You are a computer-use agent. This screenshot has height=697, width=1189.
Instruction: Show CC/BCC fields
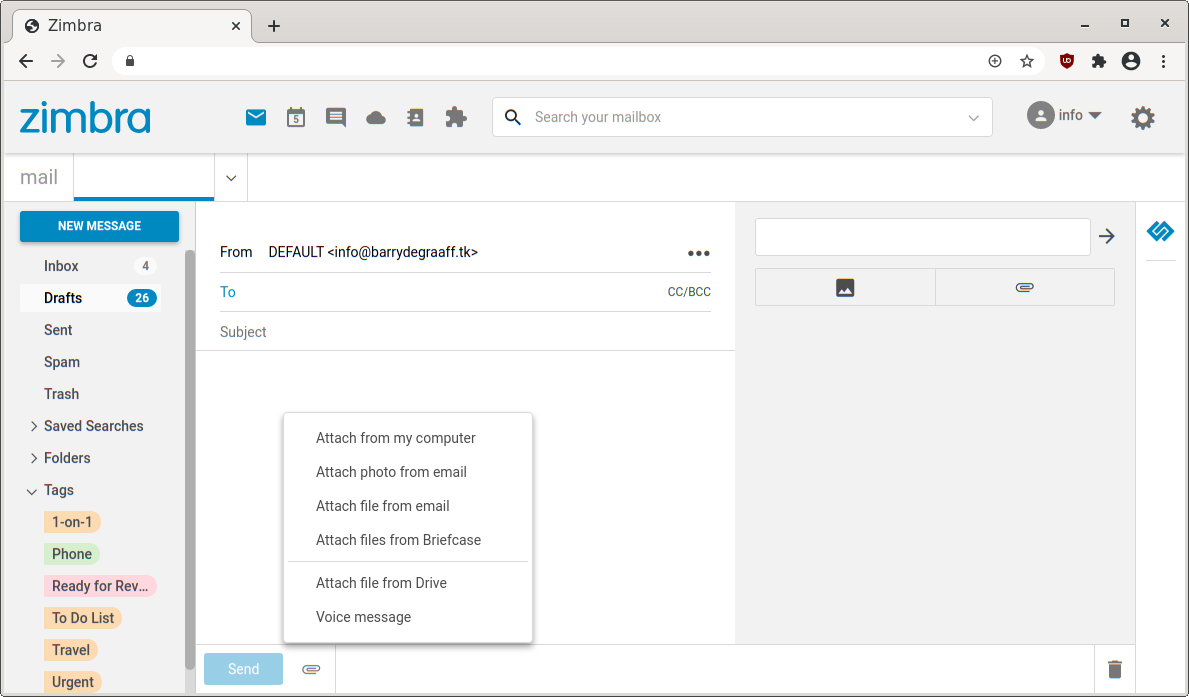click(x=689, y=292)
